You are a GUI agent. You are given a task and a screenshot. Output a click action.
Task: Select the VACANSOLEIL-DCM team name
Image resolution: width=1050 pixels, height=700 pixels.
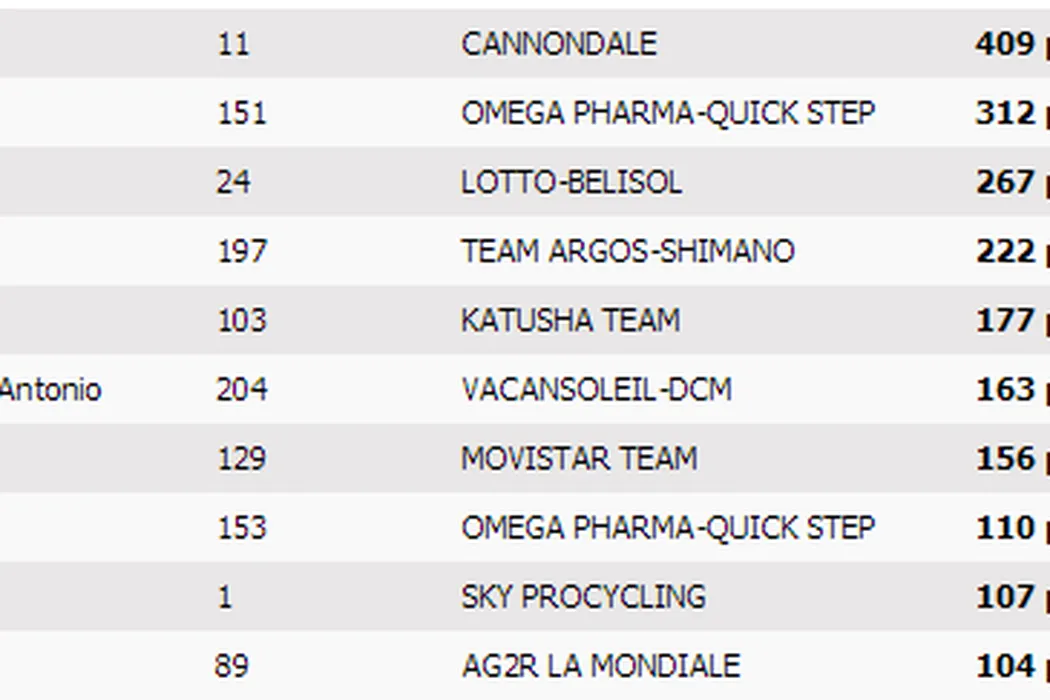tap(596, 389)
